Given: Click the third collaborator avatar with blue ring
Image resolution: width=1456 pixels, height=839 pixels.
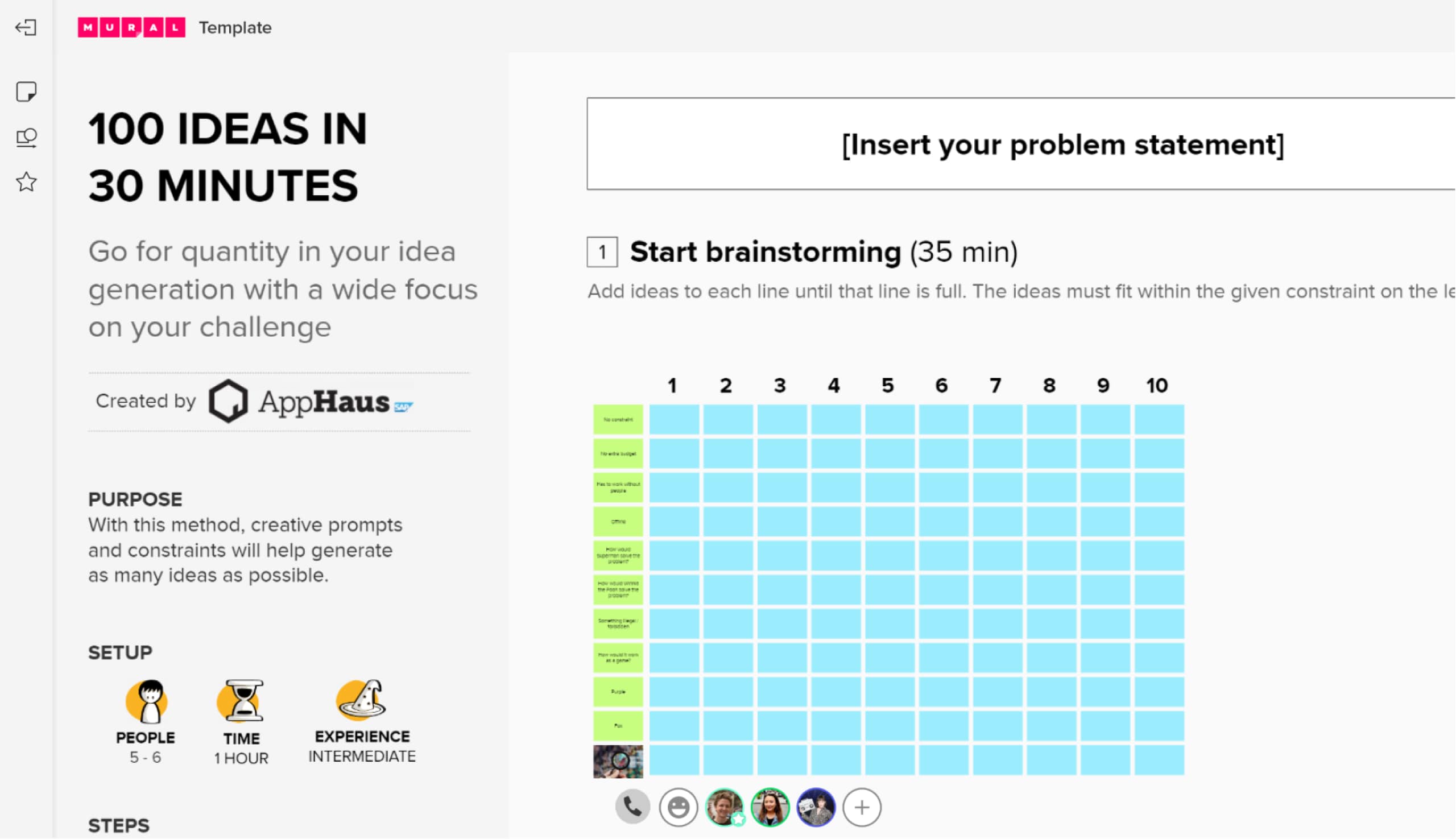Looking at the screenshot, I should 815,807.
